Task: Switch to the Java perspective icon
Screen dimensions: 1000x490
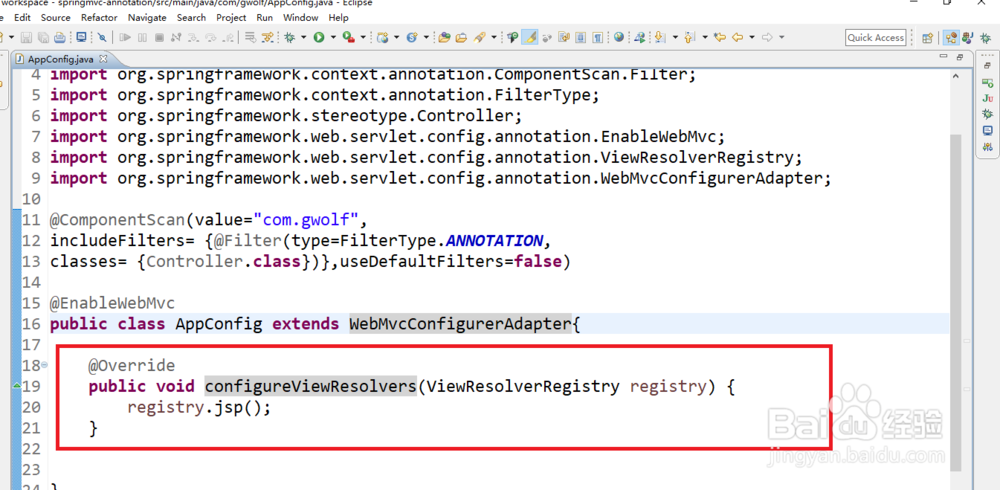Action: [967, 38]
